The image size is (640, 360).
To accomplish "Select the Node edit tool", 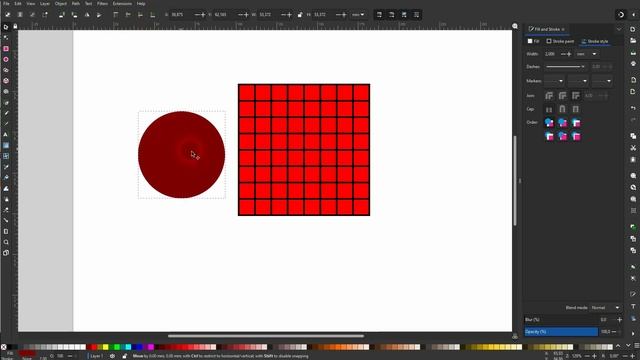I will point(6,38).
